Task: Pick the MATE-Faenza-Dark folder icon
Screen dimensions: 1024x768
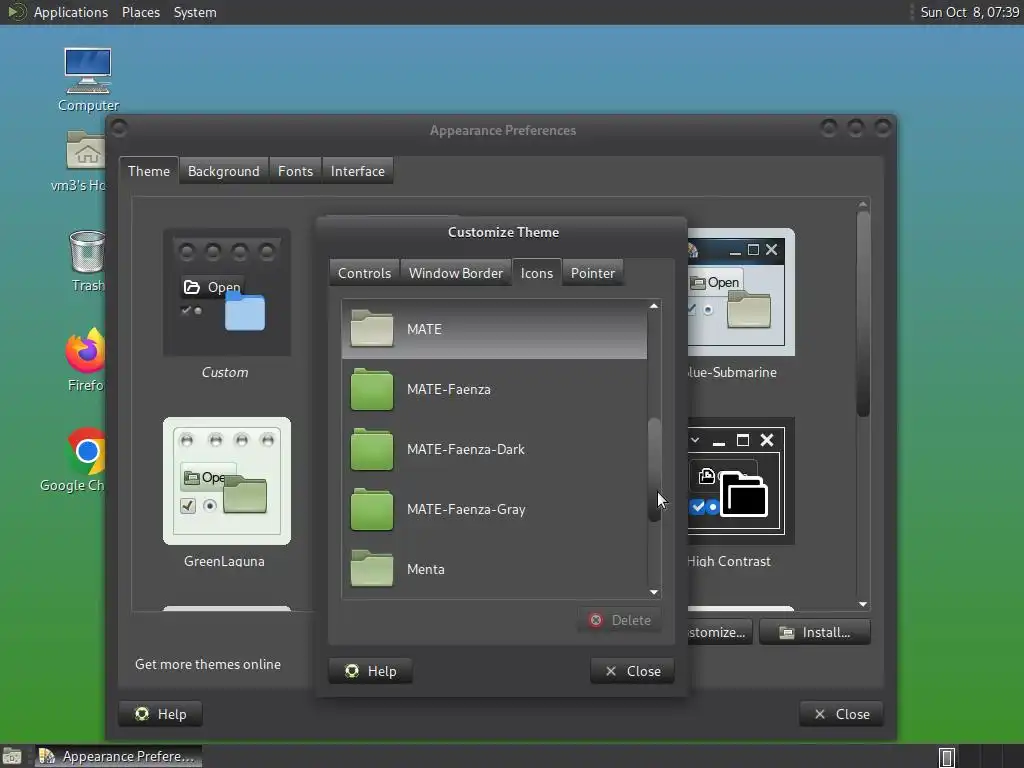Action: (372, 449)
